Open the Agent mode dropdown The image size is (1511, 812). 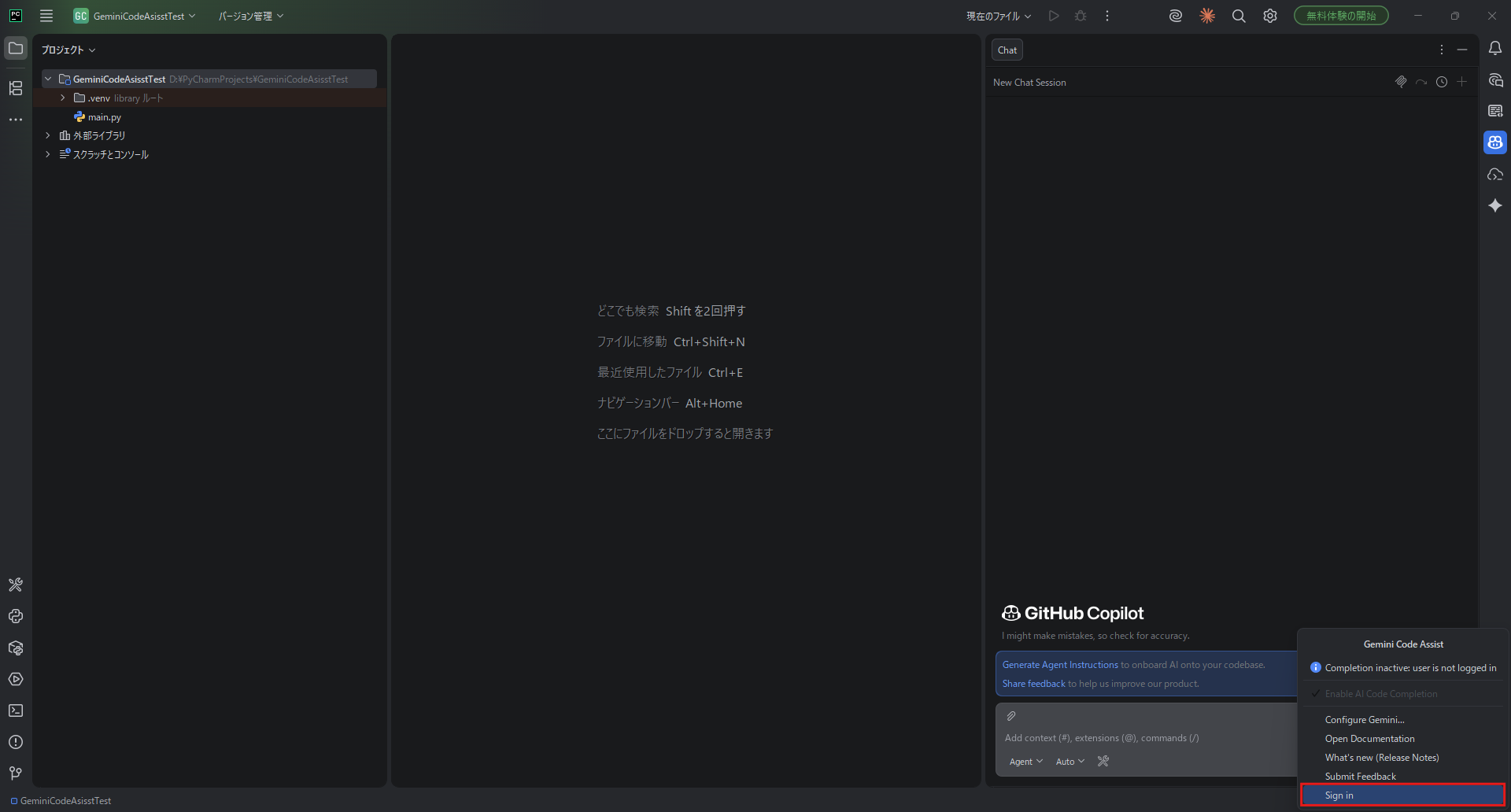coord(1025,762)
